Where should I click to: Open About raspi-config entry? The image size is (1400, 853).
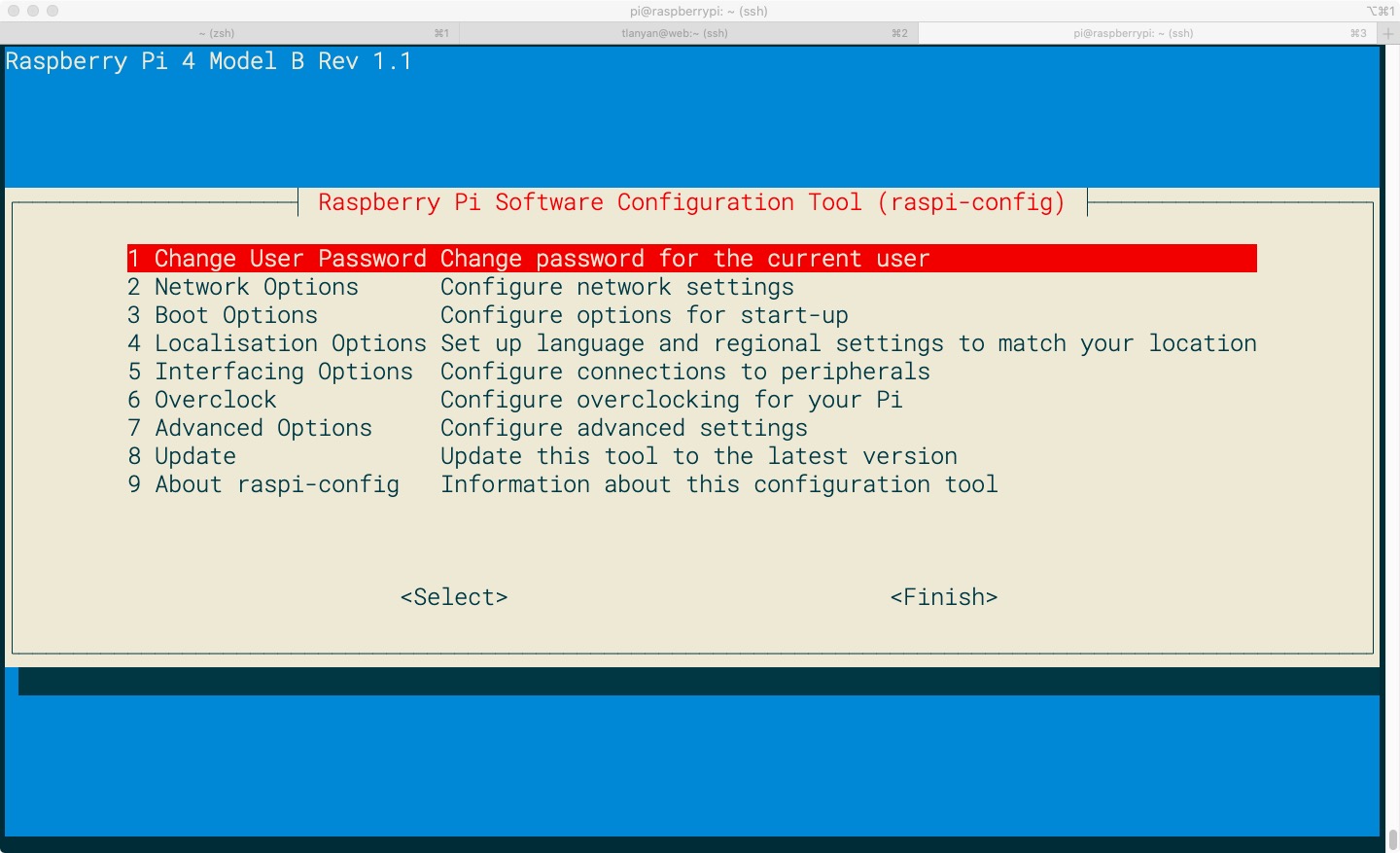point(276,484)
